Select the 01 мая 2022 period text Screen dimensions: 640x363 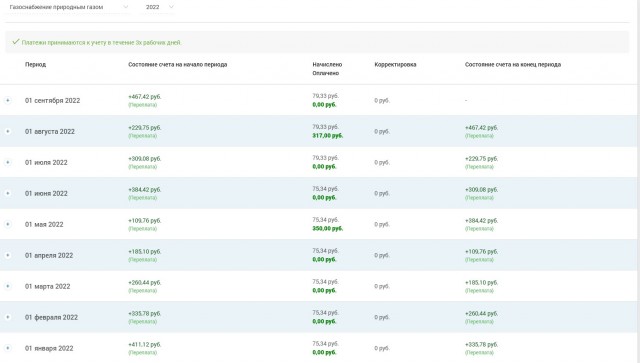(44, 224)
